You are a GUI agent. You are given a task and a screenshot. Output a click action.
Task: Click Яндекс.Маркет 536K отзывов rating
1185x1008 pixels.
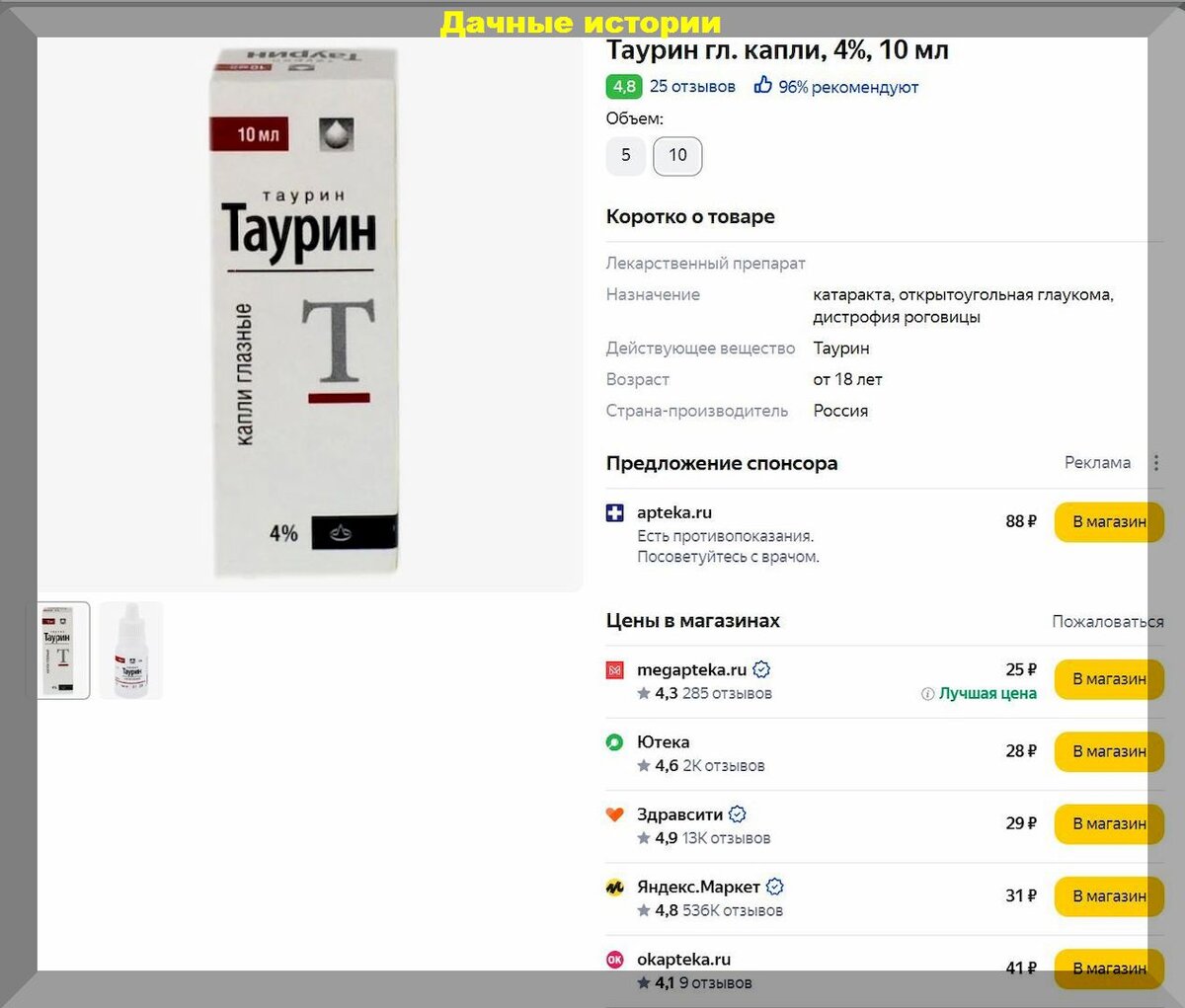(x=710, y=910)
